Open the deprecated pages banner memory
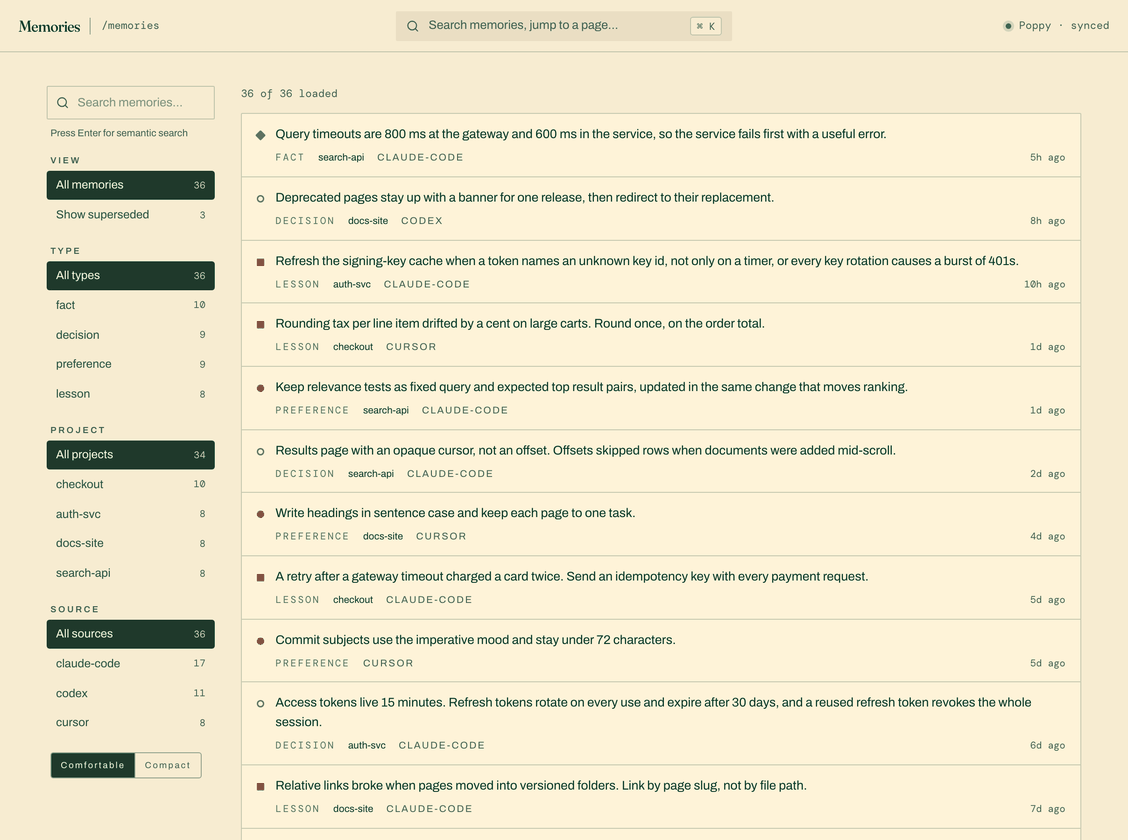Image resolution: width=1128 pixels, height=840 pixels. (x=660, y=209)
